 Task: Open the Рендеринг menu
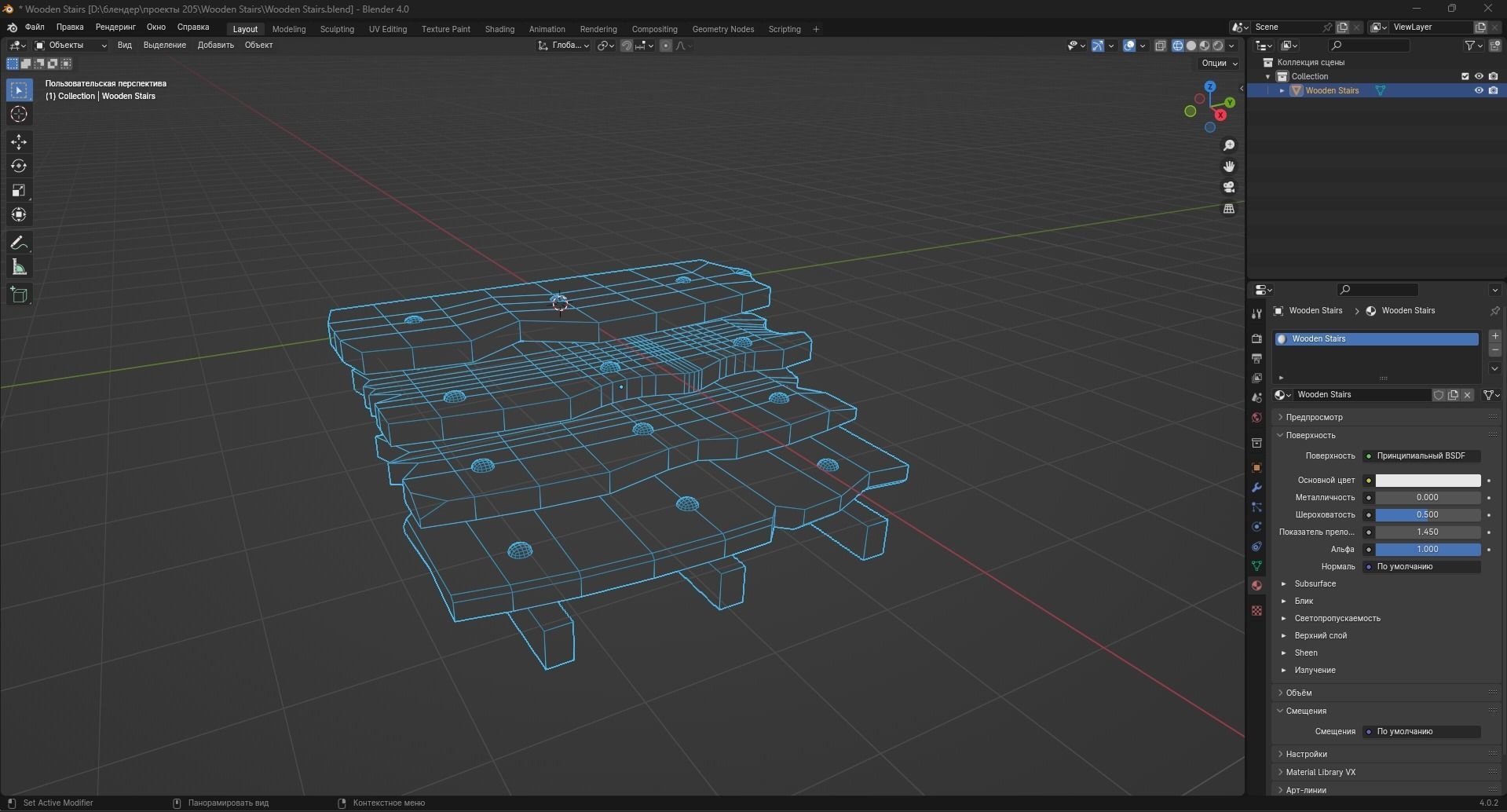[x=115, y=27]
